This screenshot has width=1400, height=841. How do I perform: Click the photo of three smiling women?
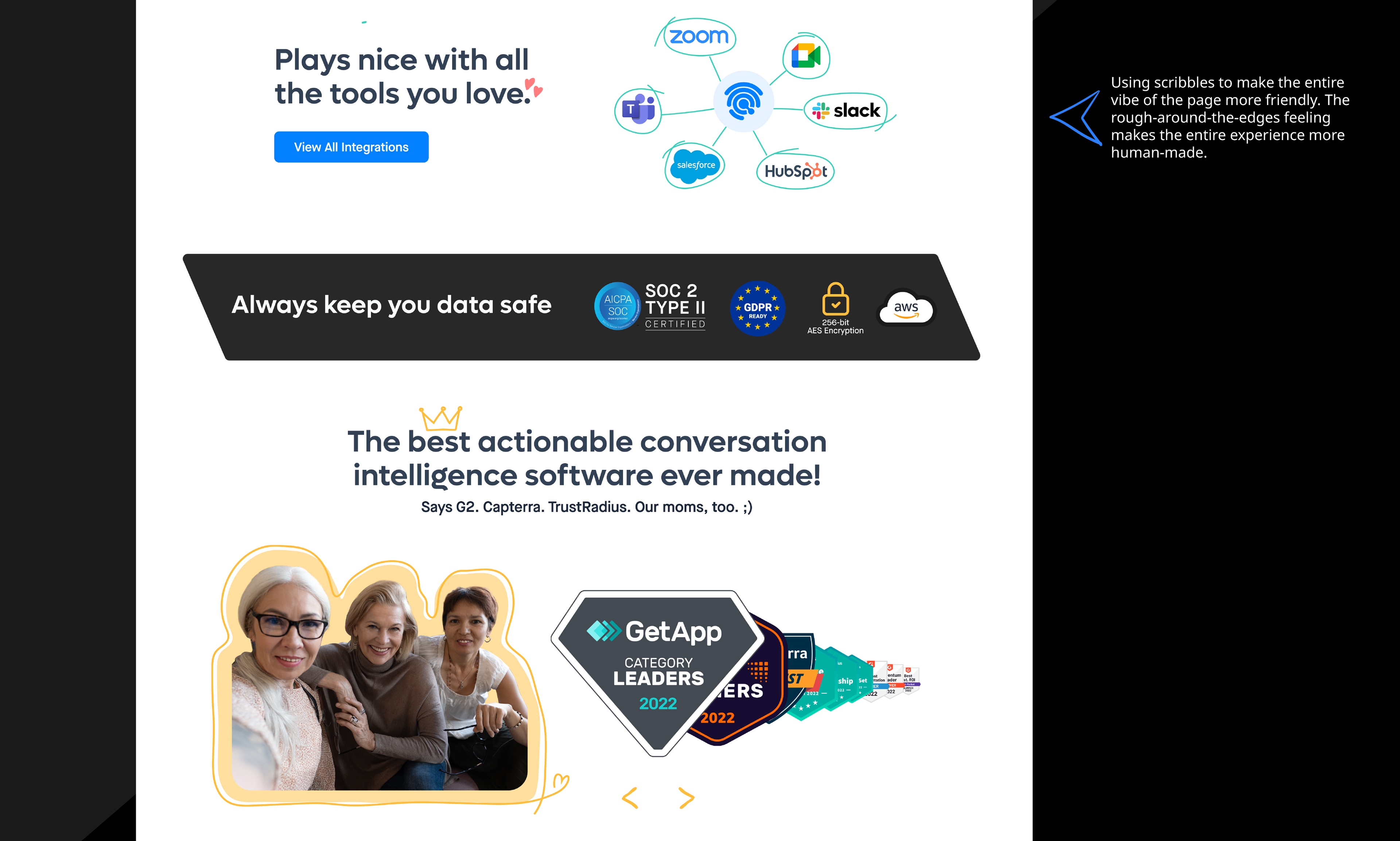coord(380,678)
